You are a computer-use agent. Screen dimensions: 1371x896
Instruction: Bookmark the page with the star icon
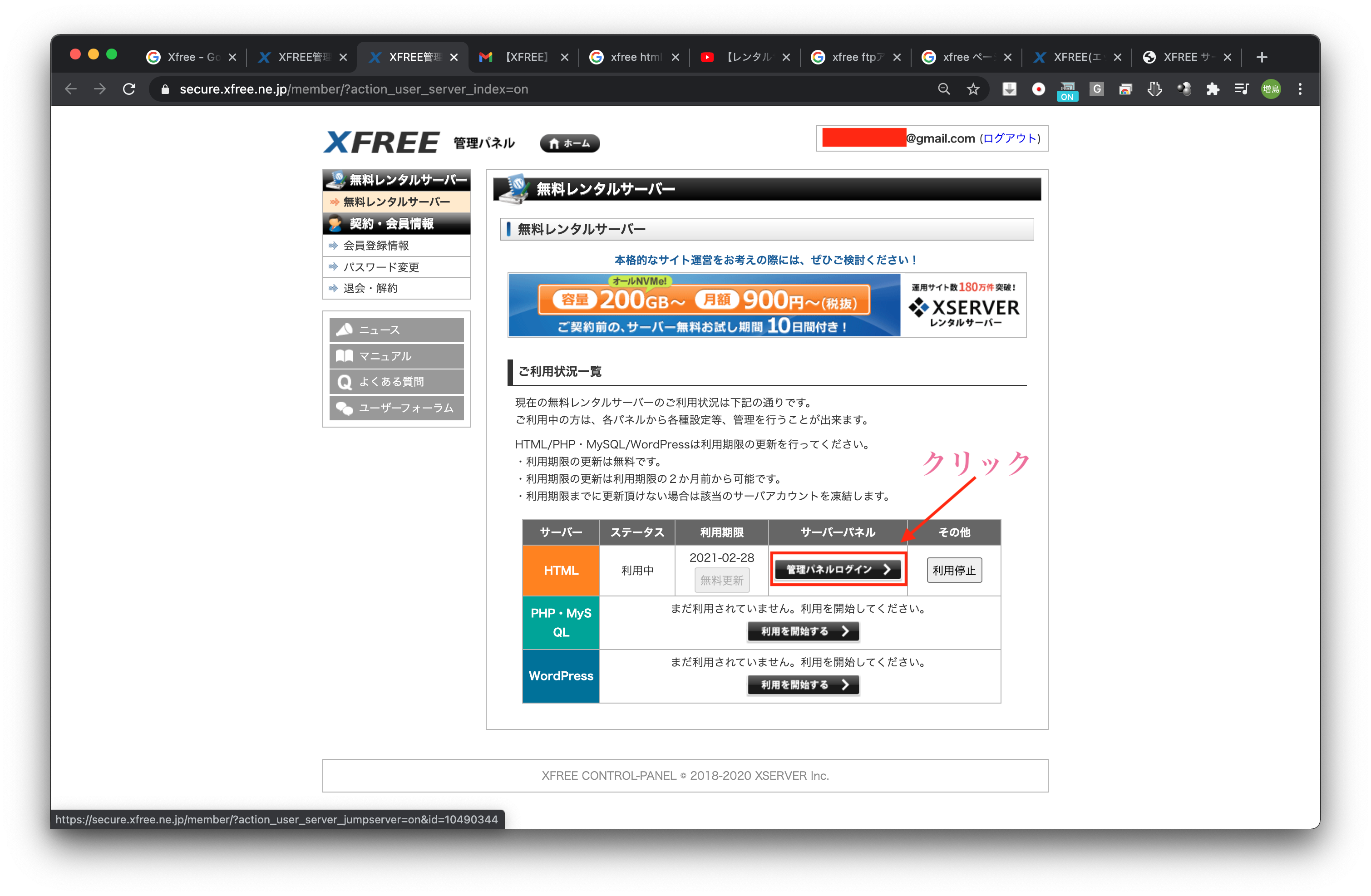973,89
